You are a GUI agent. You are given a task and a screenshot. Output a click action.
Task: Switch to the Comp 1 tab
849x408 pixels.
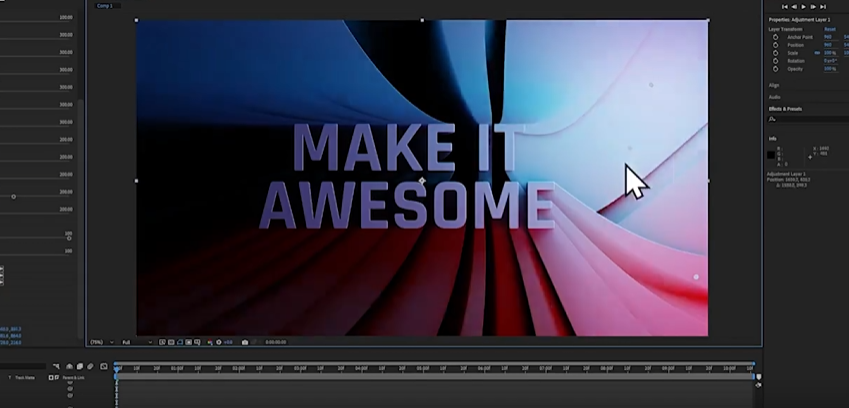pyautogui.click(x=104, y=6)
